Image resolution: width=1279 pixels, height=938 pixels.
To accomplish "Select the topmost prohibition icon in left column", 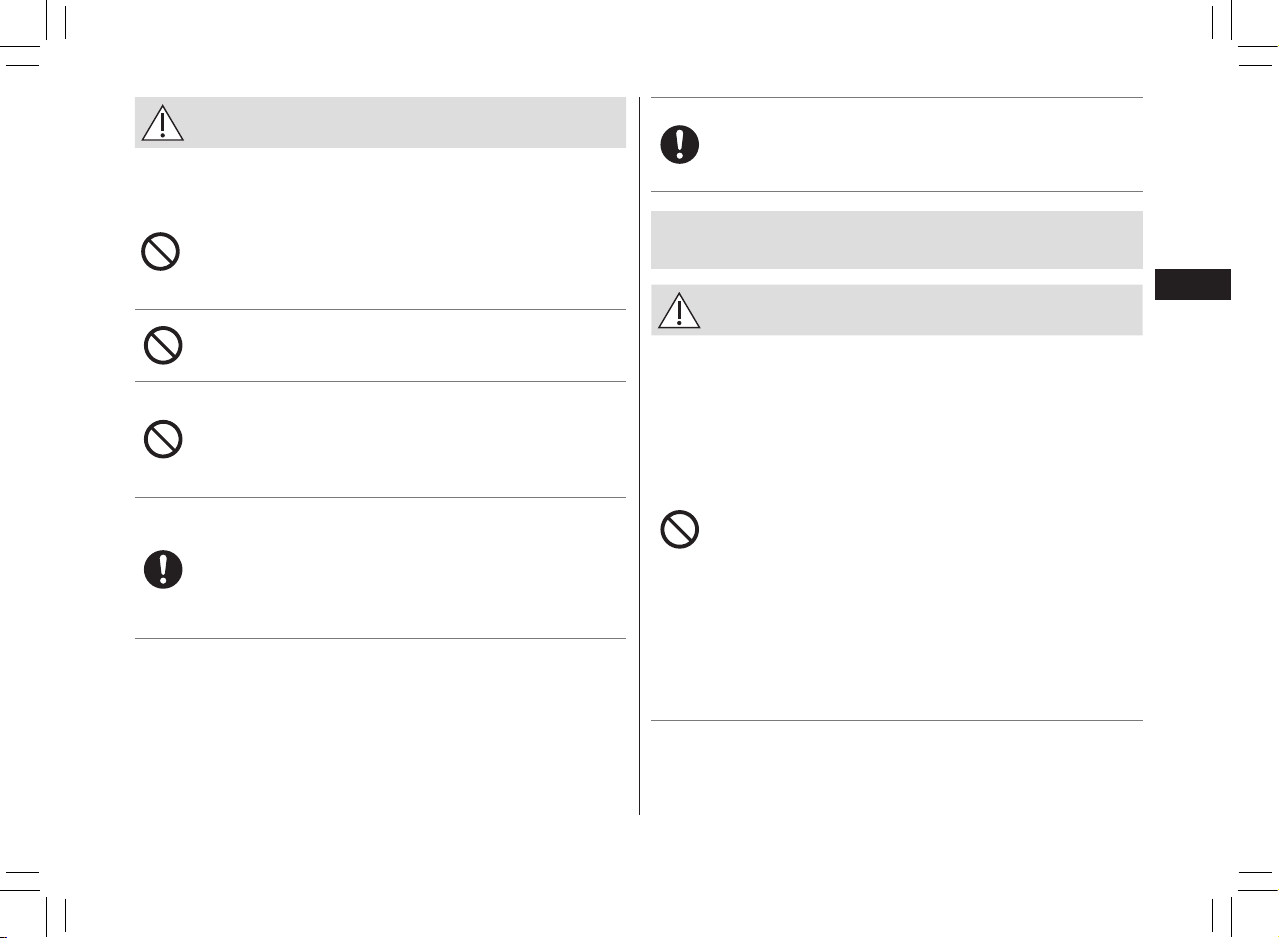I will [160, 251].
